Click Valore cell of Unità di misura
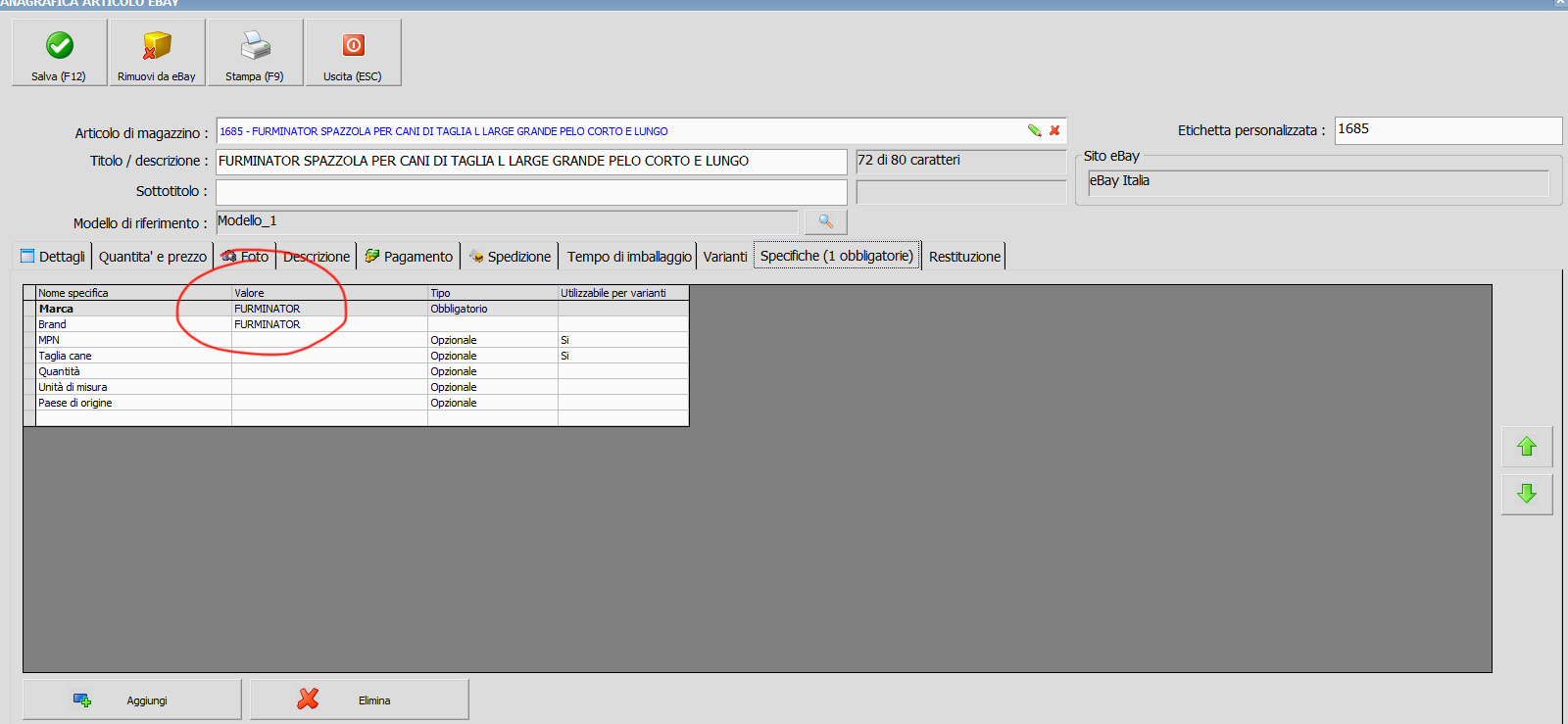This screenshot has height=724, width=1568. tap(329, 387)
